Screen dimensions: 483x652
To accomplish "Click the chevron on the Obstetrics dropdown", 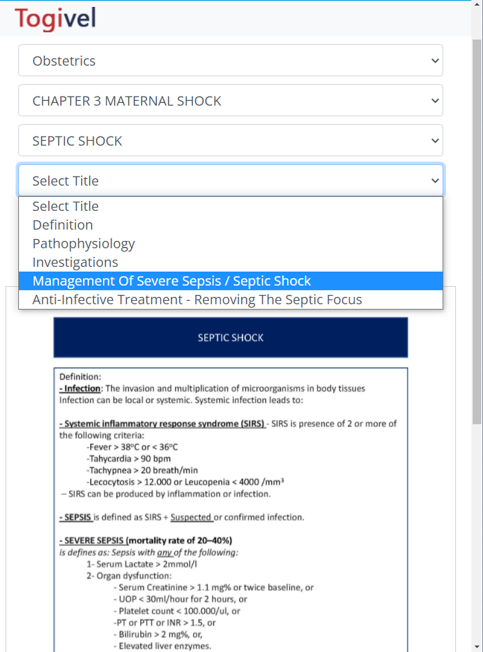I will 435,61.
